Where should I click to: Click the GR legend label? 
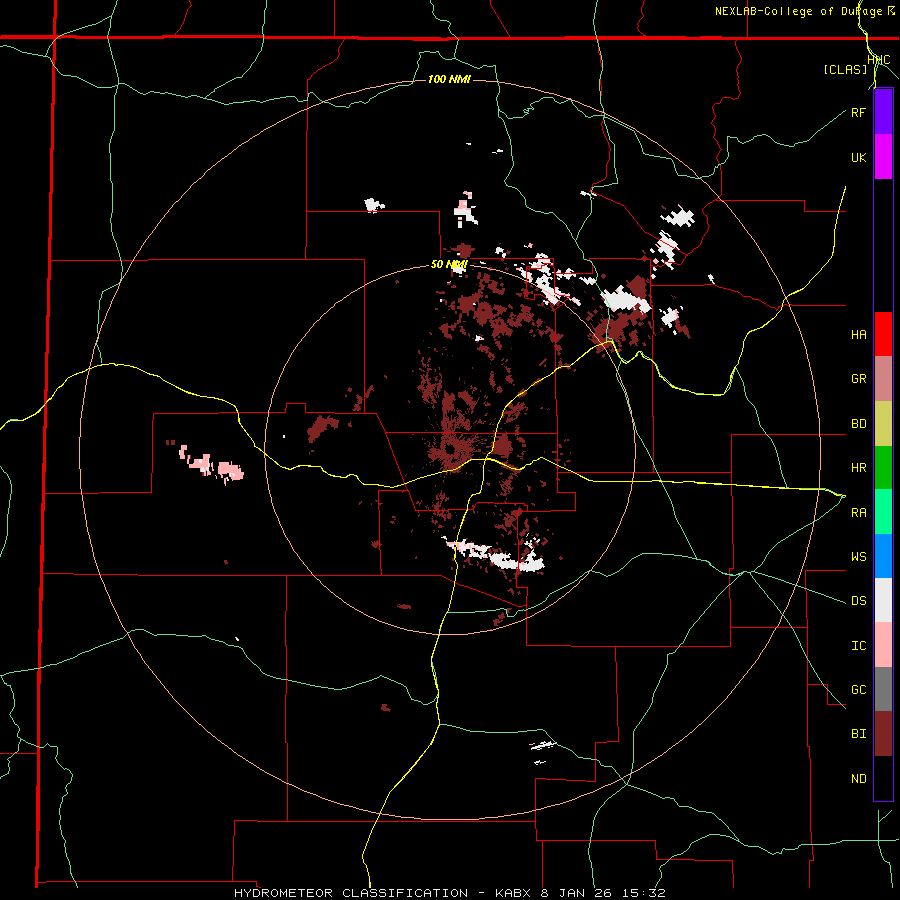pyautogui.click(x=858, y=379)
